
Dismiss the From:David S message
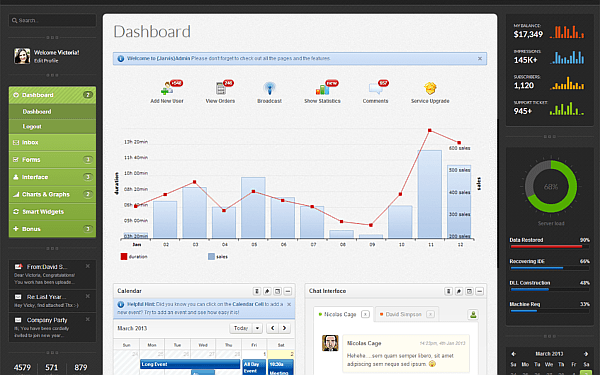(88, 266)
